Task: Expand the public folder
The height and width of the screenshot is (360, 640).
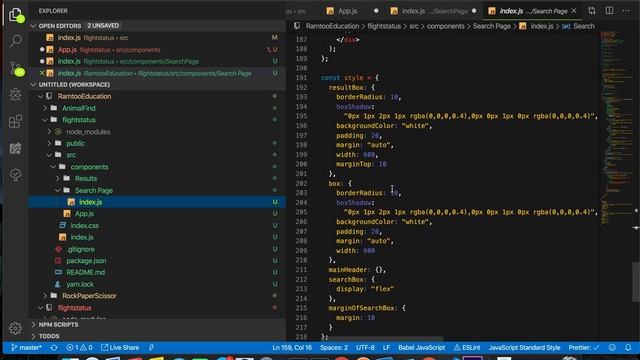Action: pos(49,143)
